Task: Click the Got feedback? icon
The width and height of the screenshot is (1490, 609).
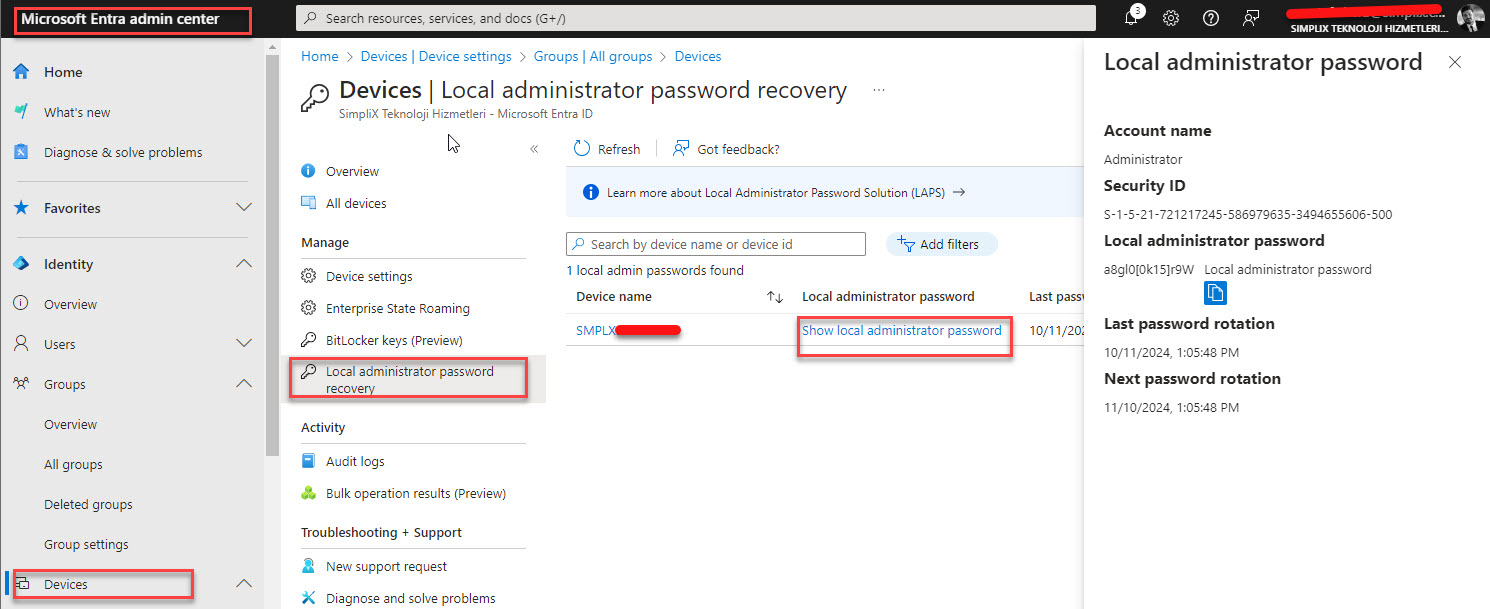Action: tap(682, 149)
